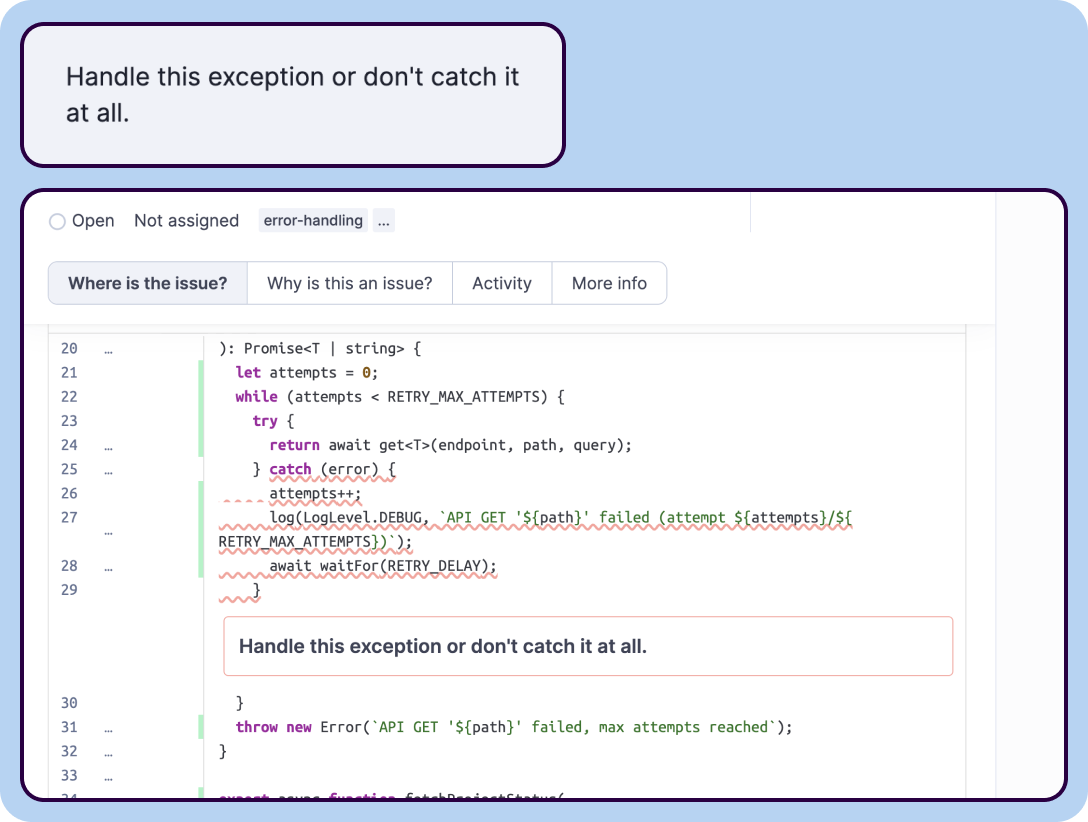Open the Not assigned assignee dropdown
This screenshot has width=1088, height=822.
(x=186, y=221)
